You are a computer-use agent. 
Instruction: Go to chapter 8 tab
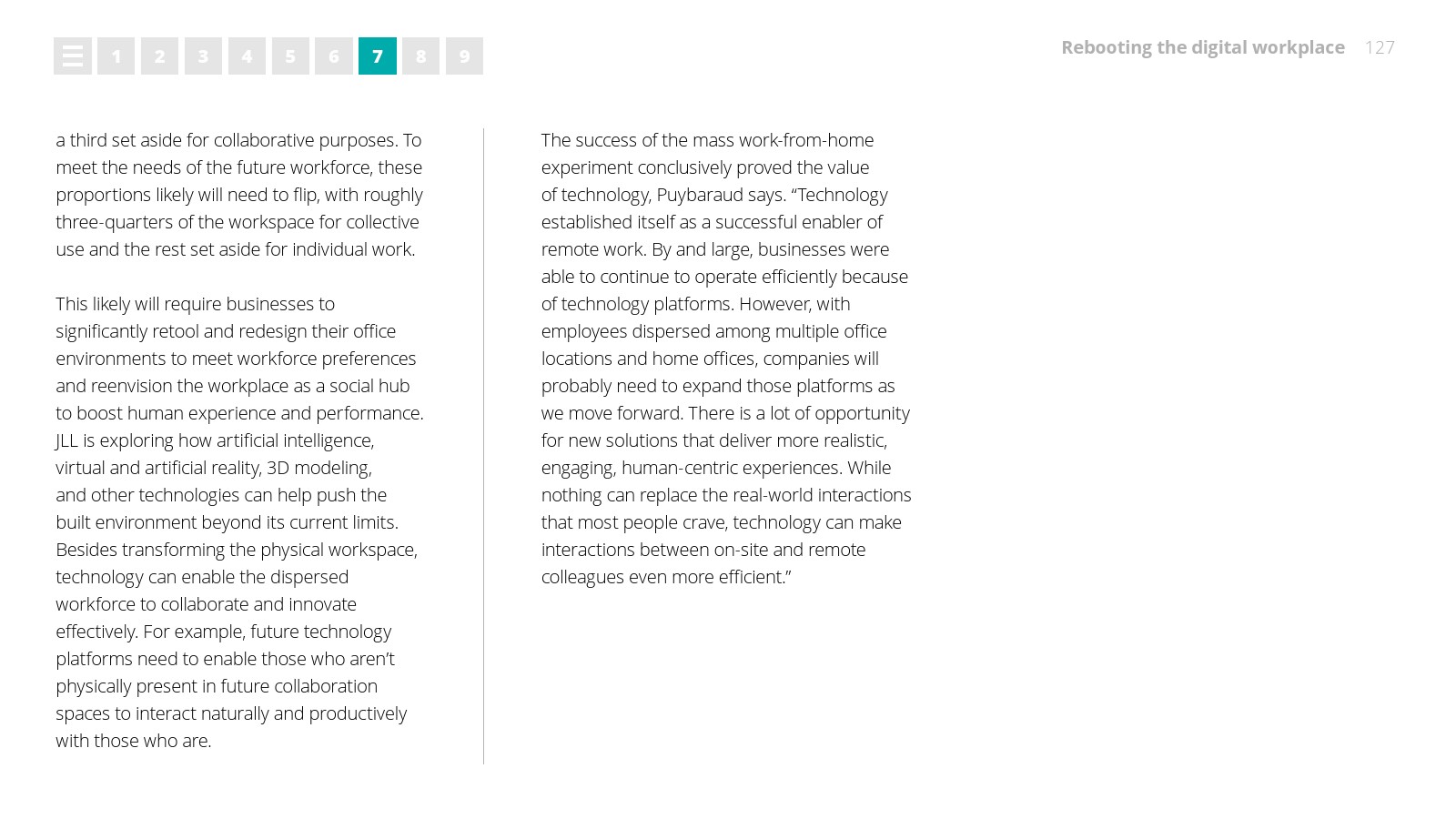click(x=420, y=56)
